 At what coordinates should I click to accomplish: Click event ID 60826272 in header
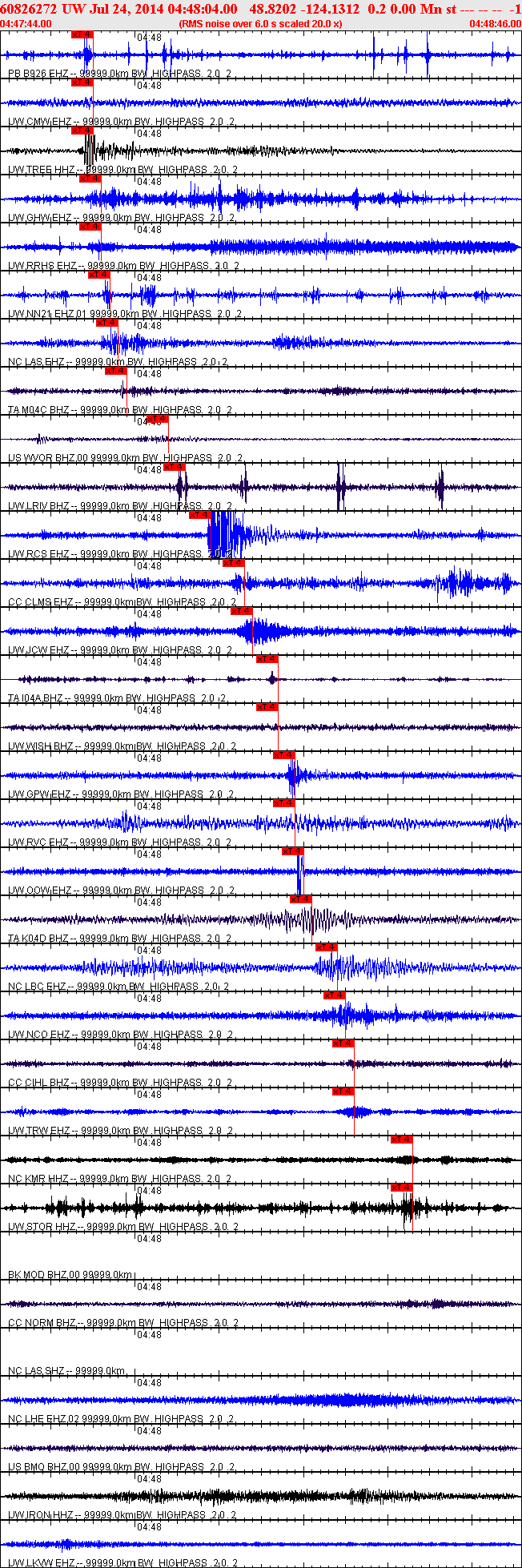pos(28,9)
